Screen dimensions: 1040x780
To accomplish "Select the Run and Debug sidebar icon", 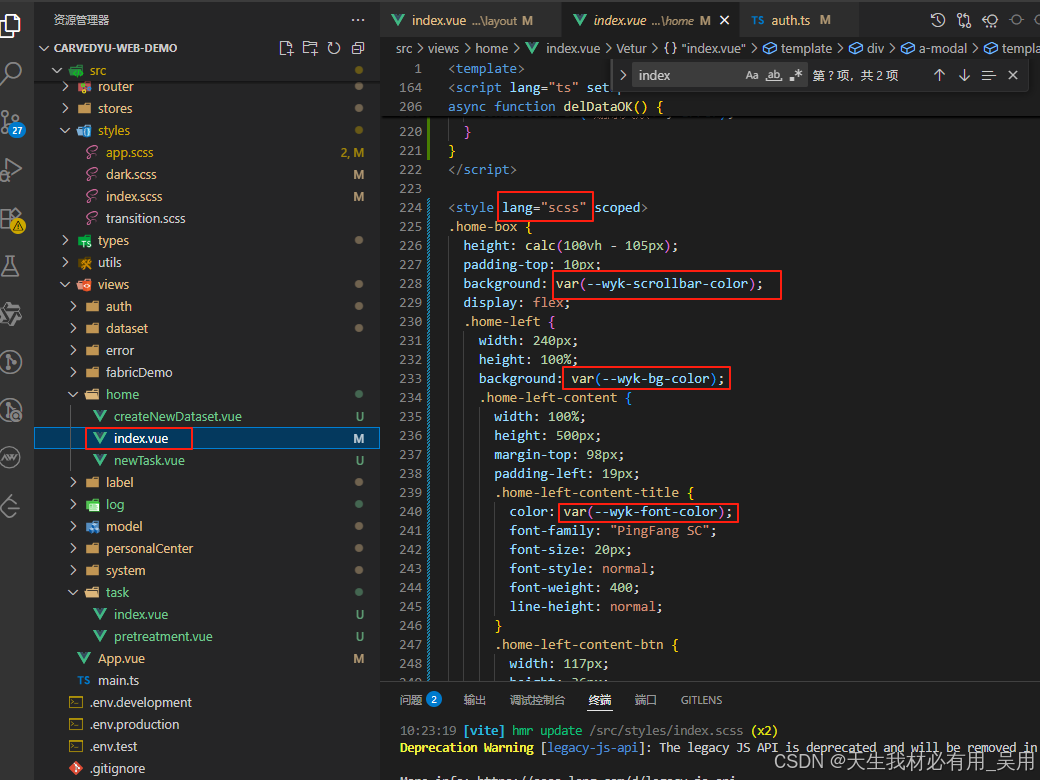I will pos(13,168).
